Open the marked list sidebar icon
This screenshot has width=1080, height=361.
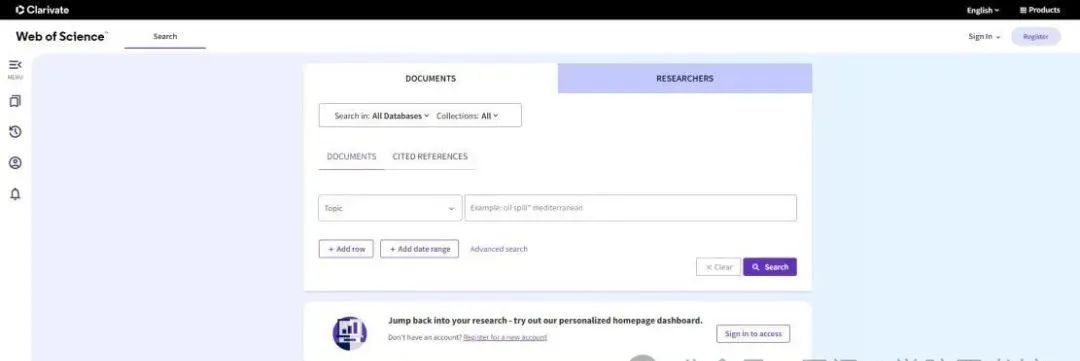coord(15,101)
